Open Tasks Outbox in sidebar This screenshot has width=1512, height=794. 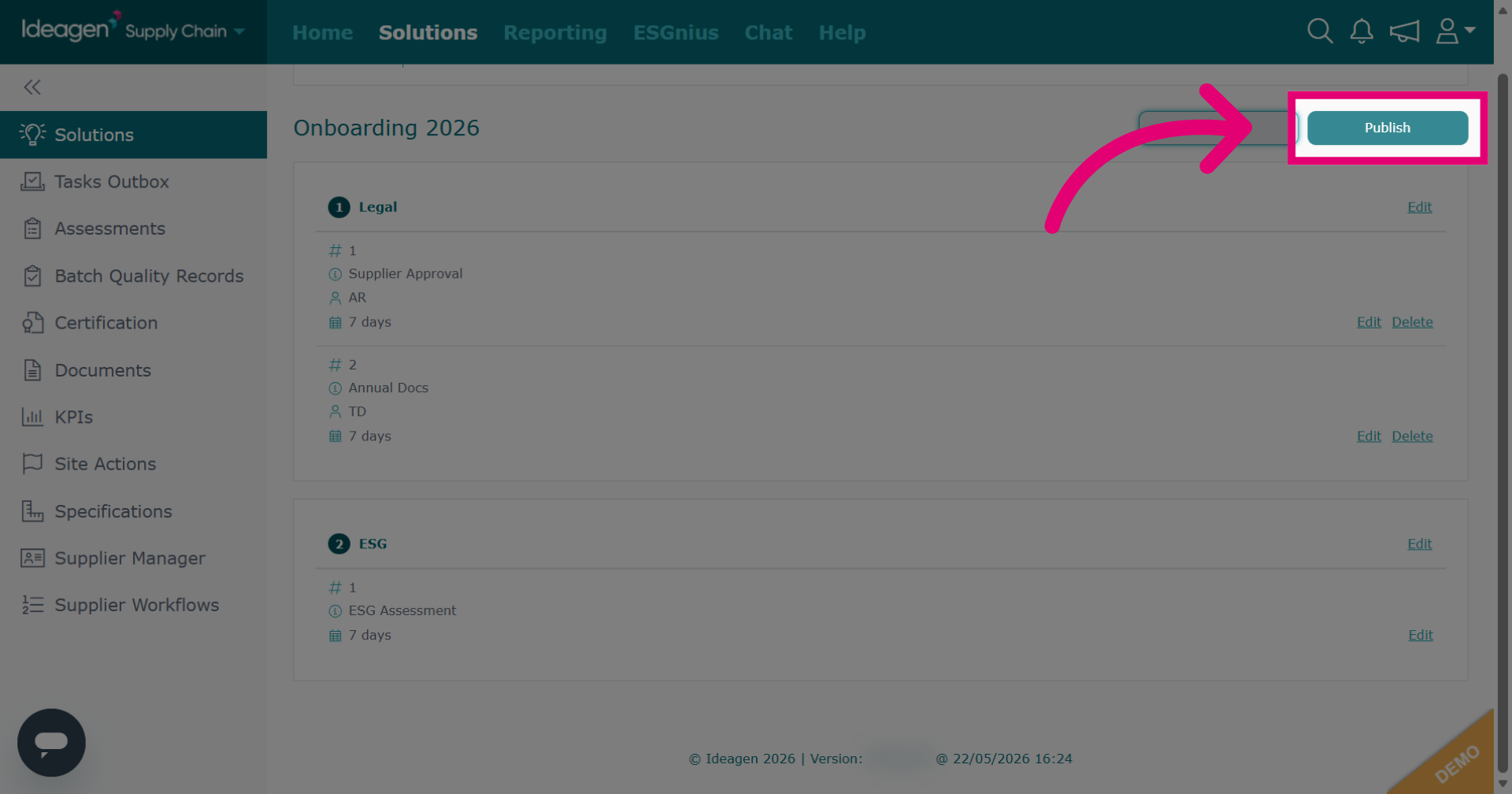coord(112,182)
